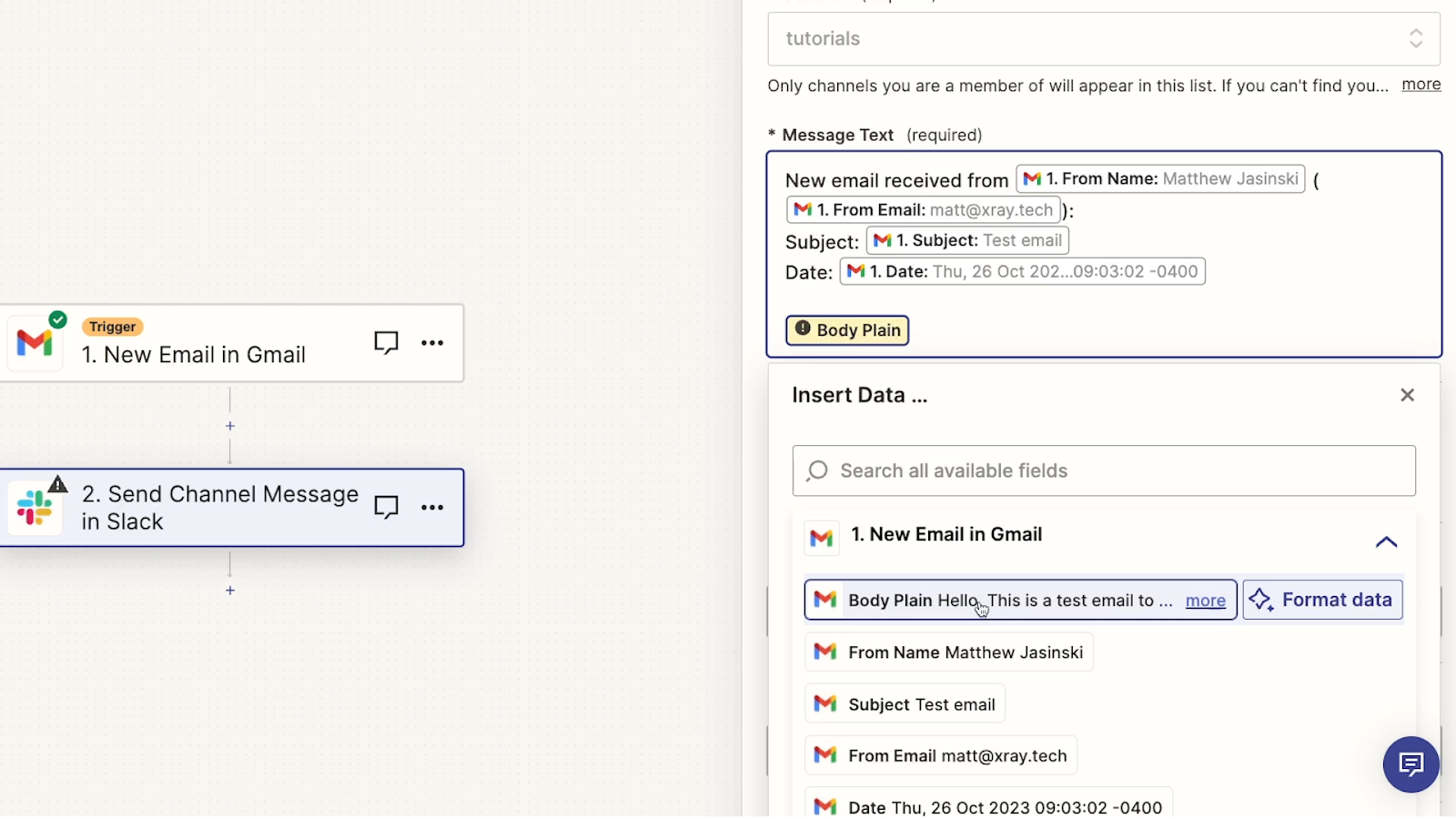Click the green check on Gmail trigger

point(58,319)
